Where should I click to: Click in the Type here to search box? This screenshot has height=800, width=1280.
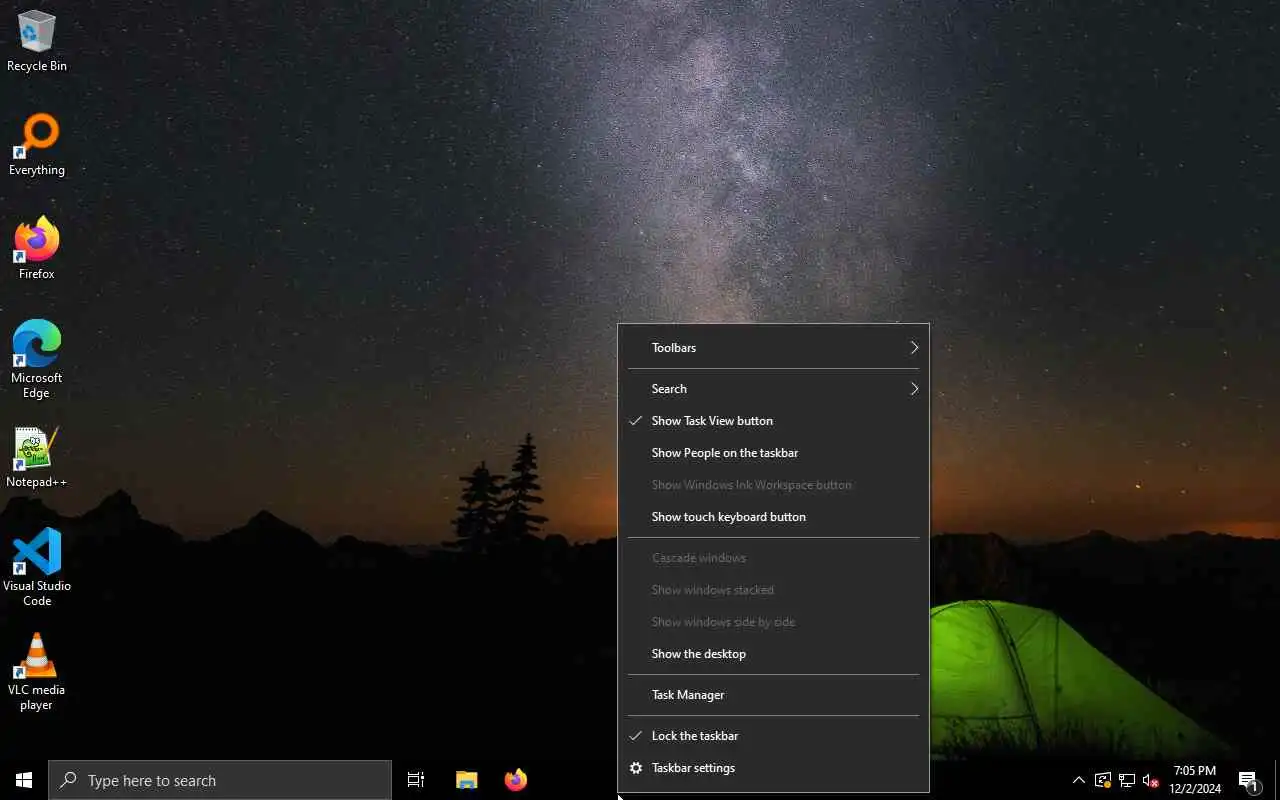pos(220,780)
